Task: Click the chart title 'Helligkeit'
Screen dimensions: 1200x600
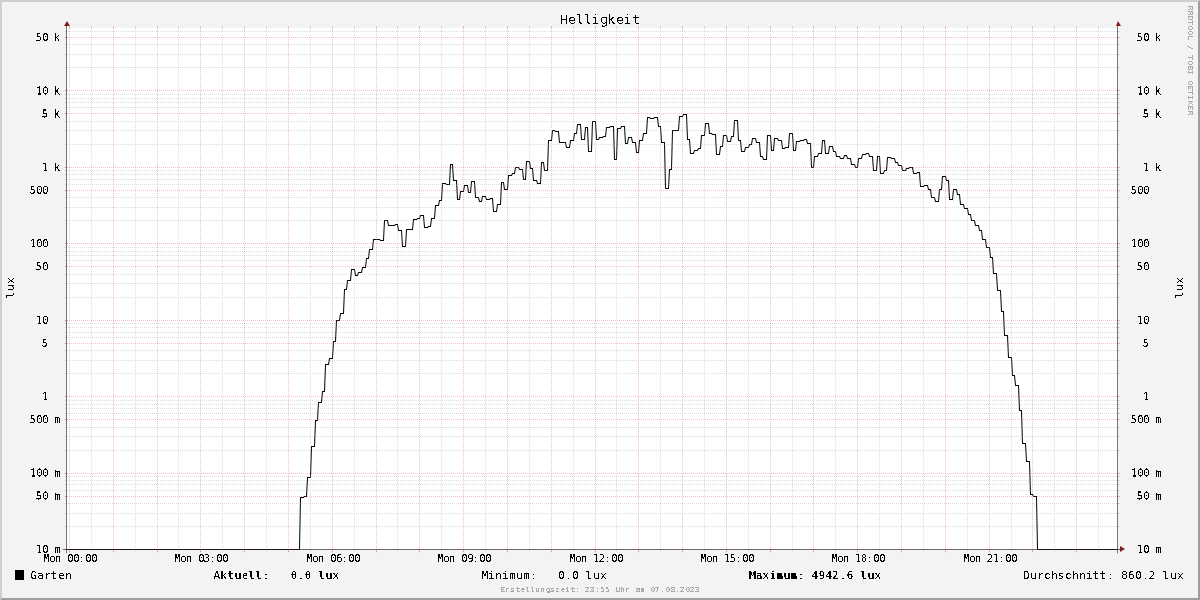Action: click(x=600, y=19)
